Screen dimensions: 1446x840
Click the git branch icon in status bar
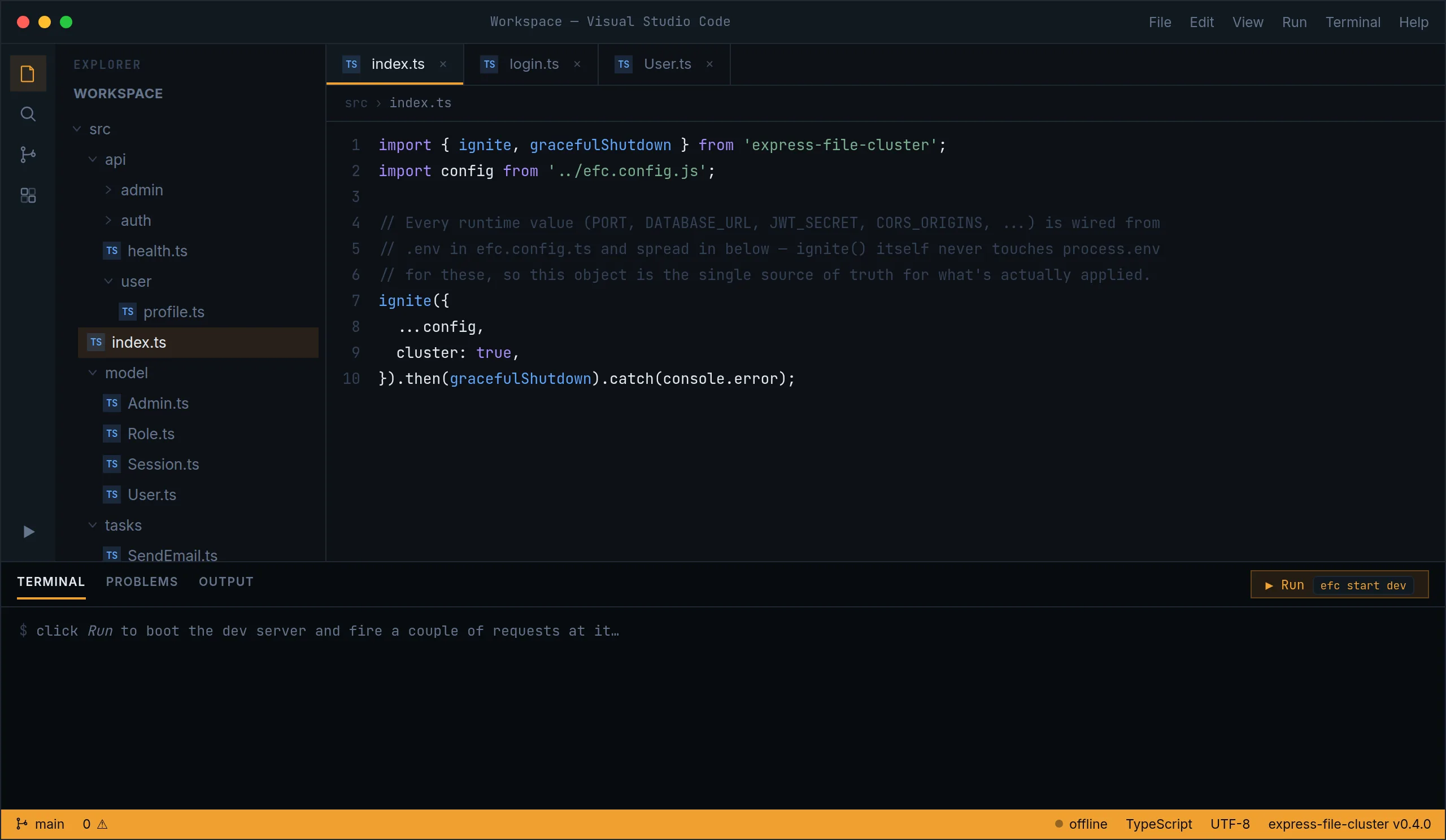point(22,824)
